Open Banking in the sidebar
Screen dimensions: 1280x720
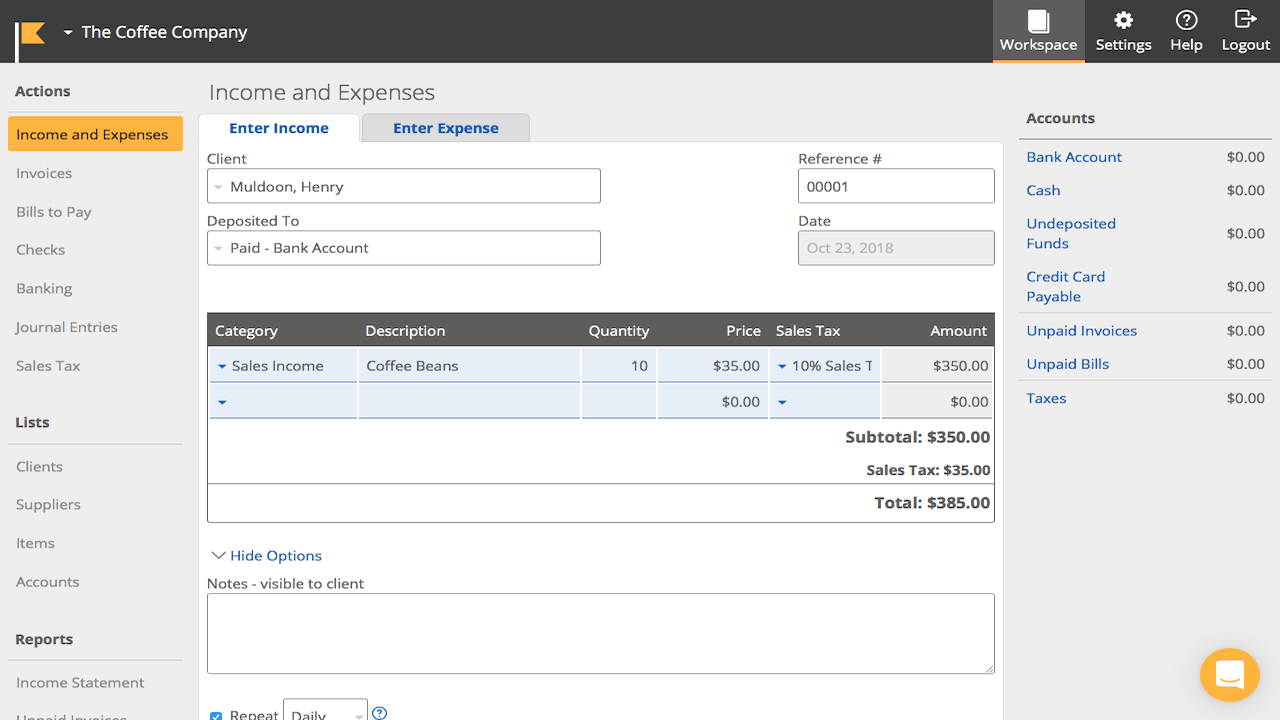44,288
